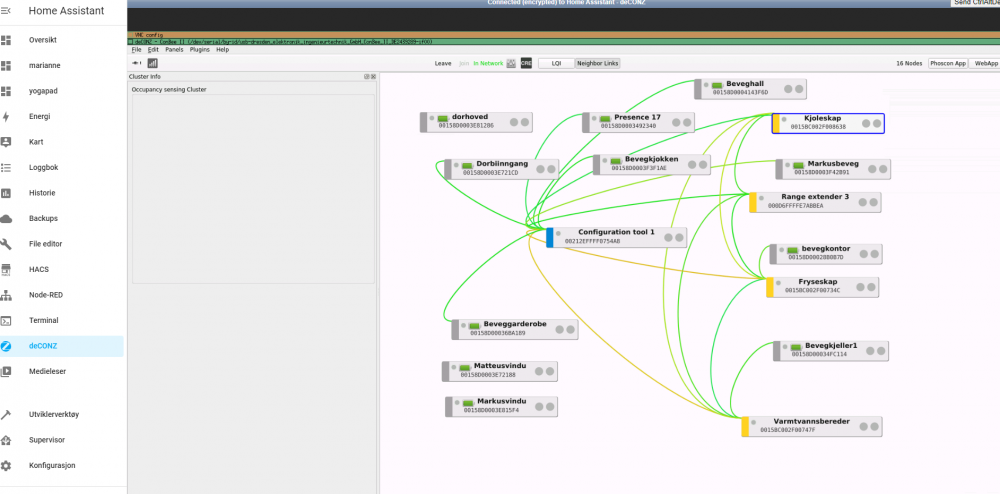Open the File editor
1000x494 pixels.
45,244
